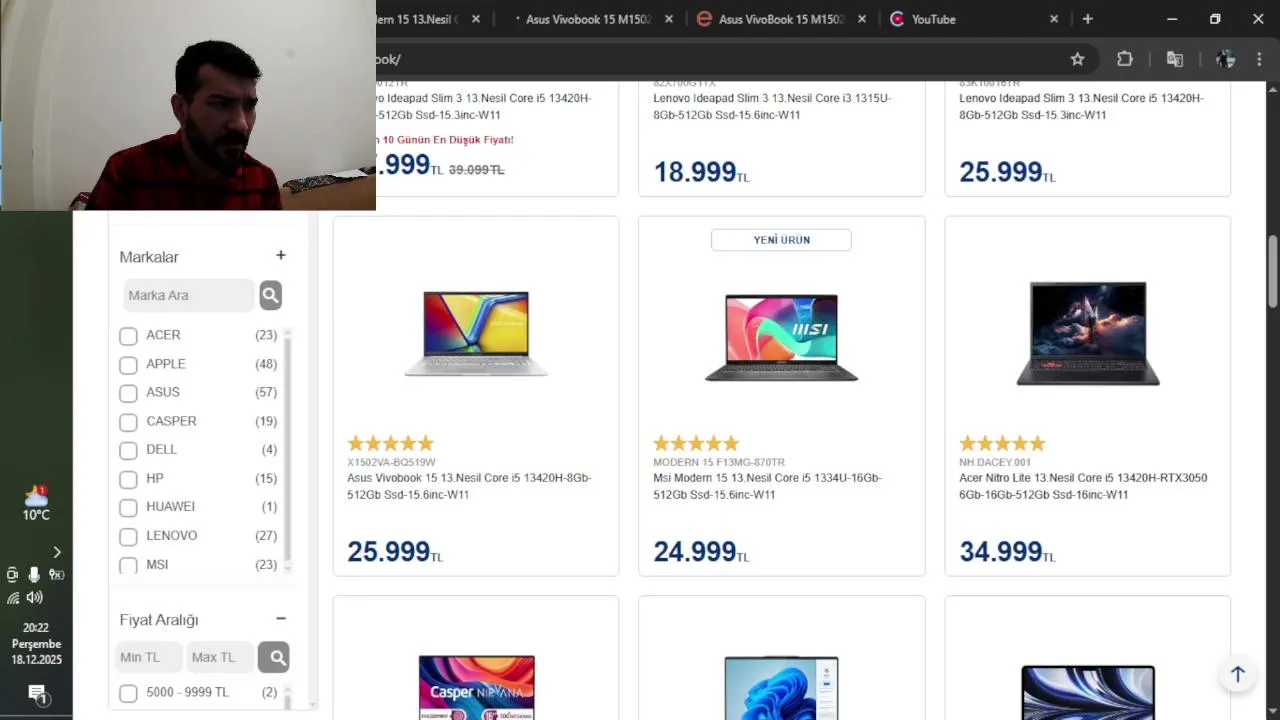Viewport: 1280px width, 720px height.
Task: Open the weather widget showing 10°C
Action: 36,503
